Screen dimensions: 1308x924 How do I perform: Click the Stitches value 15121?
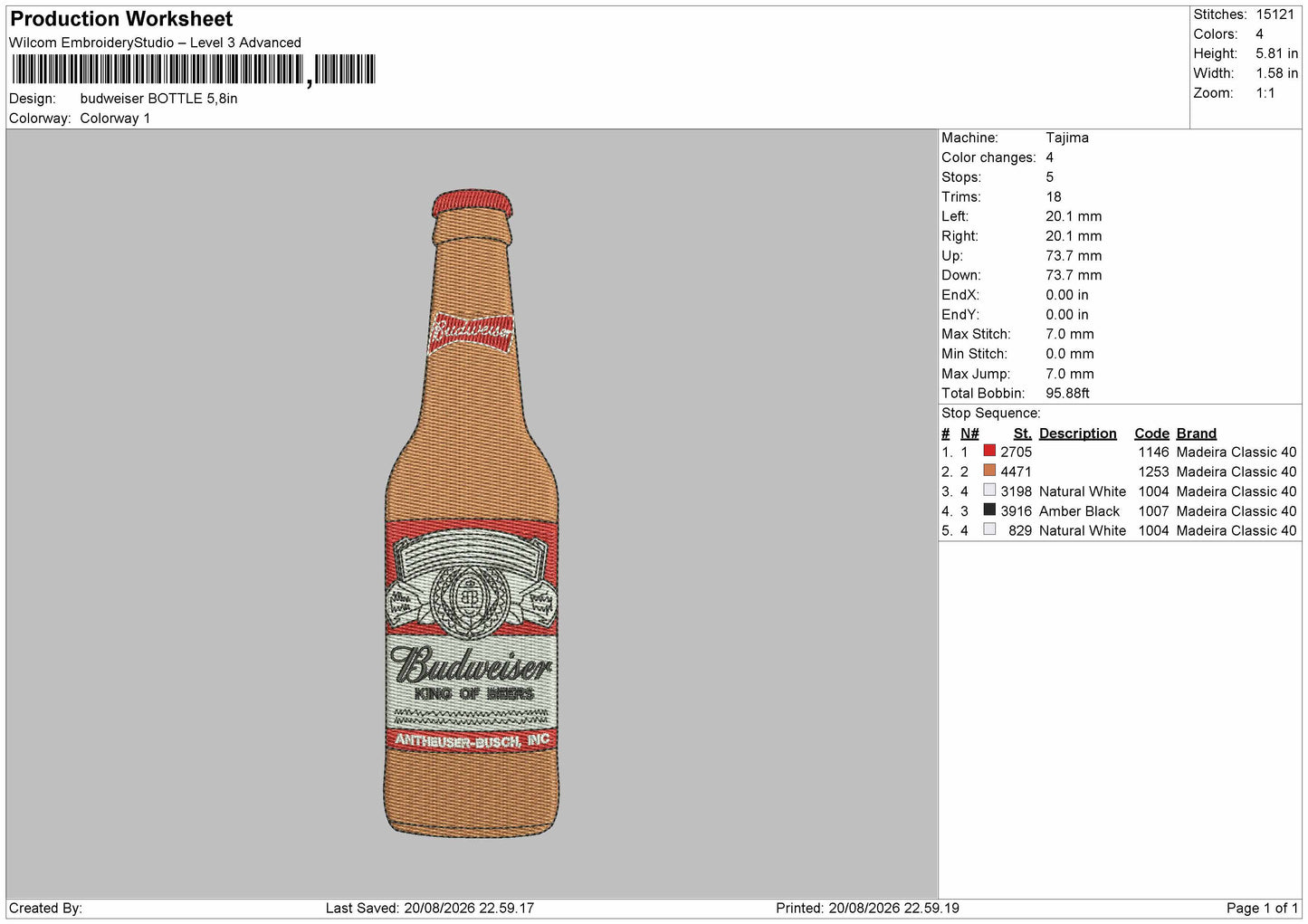pyautogui.click(x=1275, y=14)
